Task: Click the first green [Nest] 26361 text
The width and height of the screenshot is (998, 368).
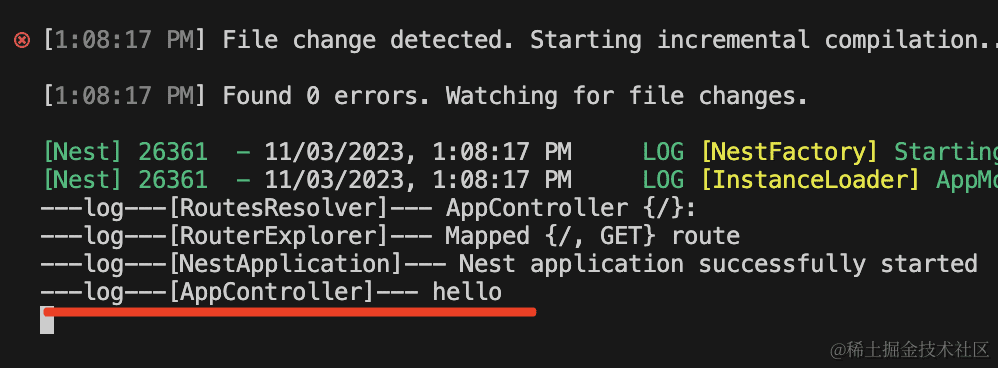Action: [125, 152]
